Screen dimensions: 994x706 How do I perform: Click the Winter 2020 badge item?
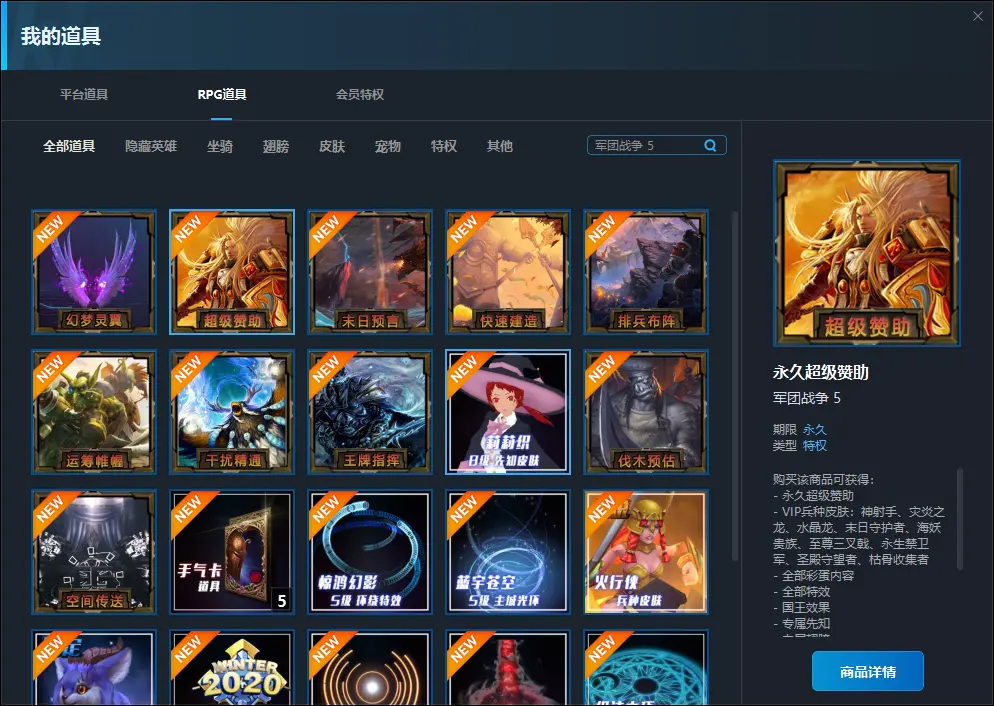click(232, 668)
